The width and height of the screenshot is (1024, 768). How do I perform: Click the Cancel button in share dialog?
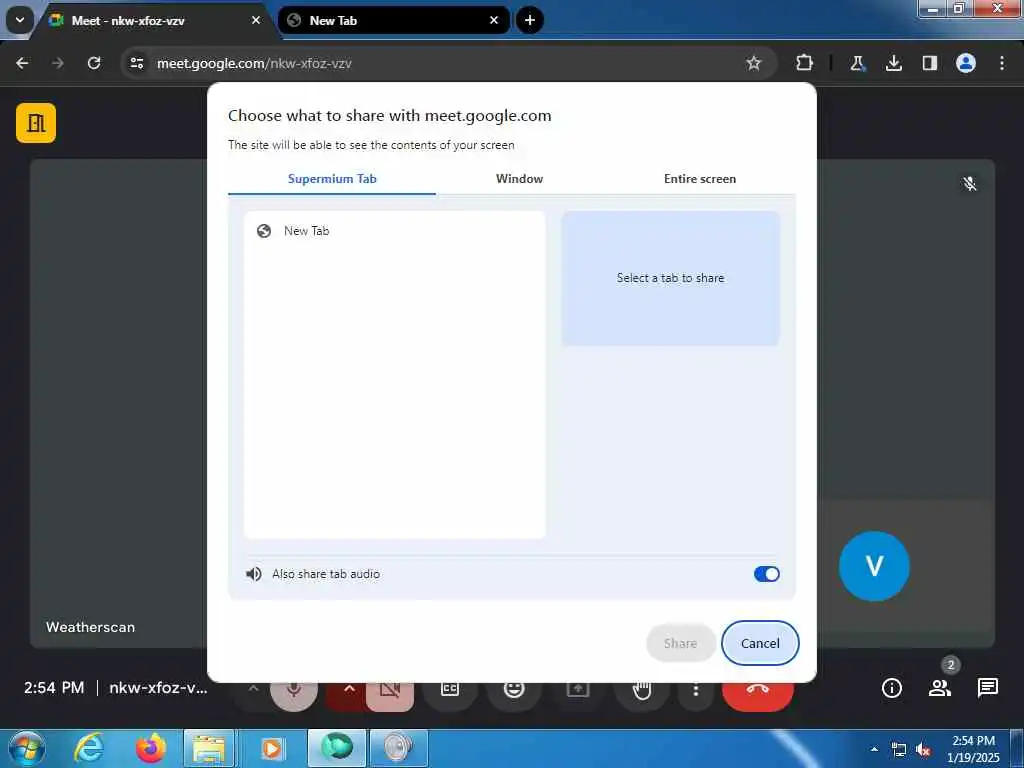pyautogui.click(x=760, y=643)
